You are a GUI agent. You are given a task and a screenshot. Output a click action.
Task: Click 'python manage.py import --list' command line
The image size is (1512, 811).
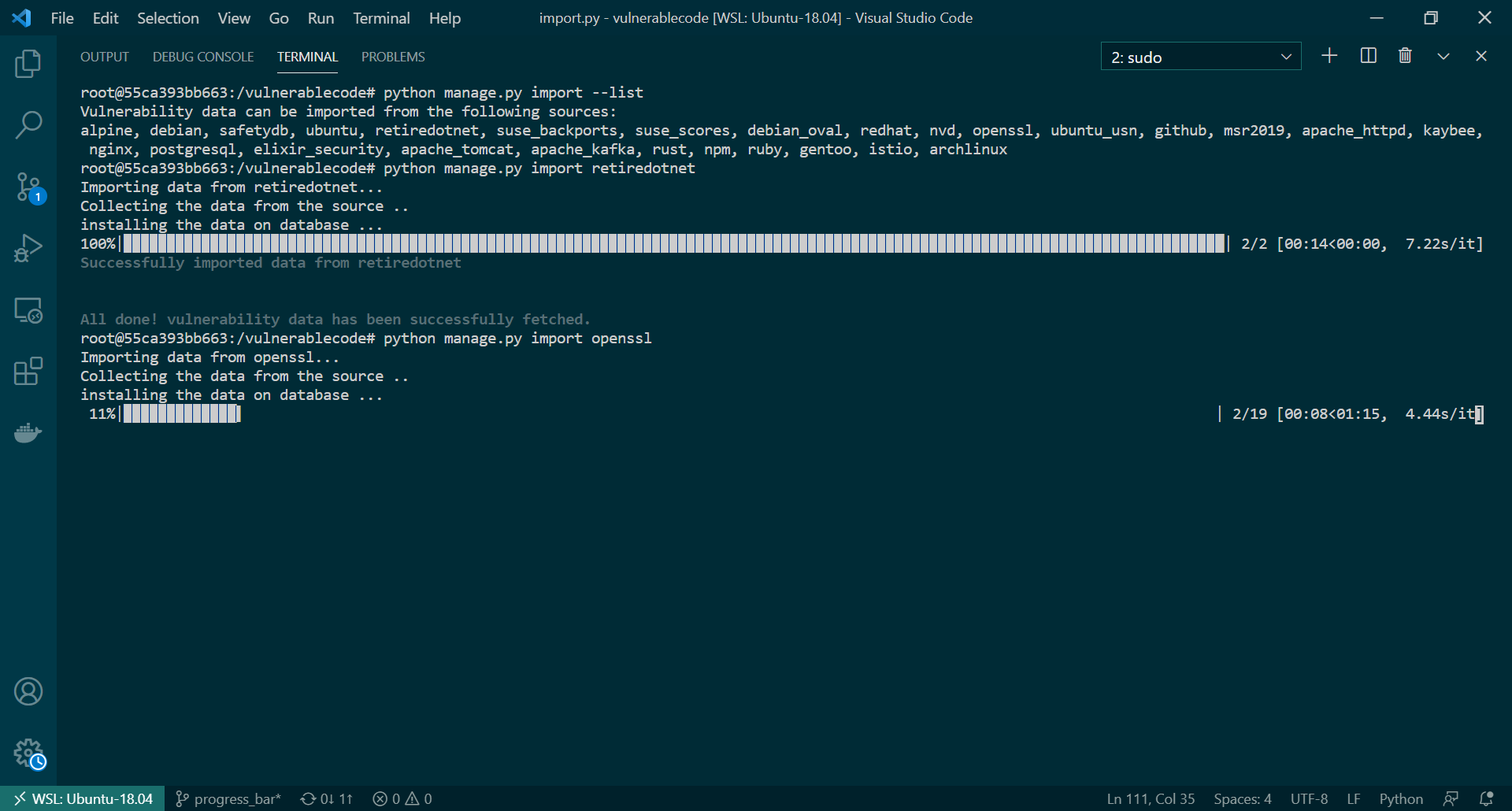(x=513, y=93)
